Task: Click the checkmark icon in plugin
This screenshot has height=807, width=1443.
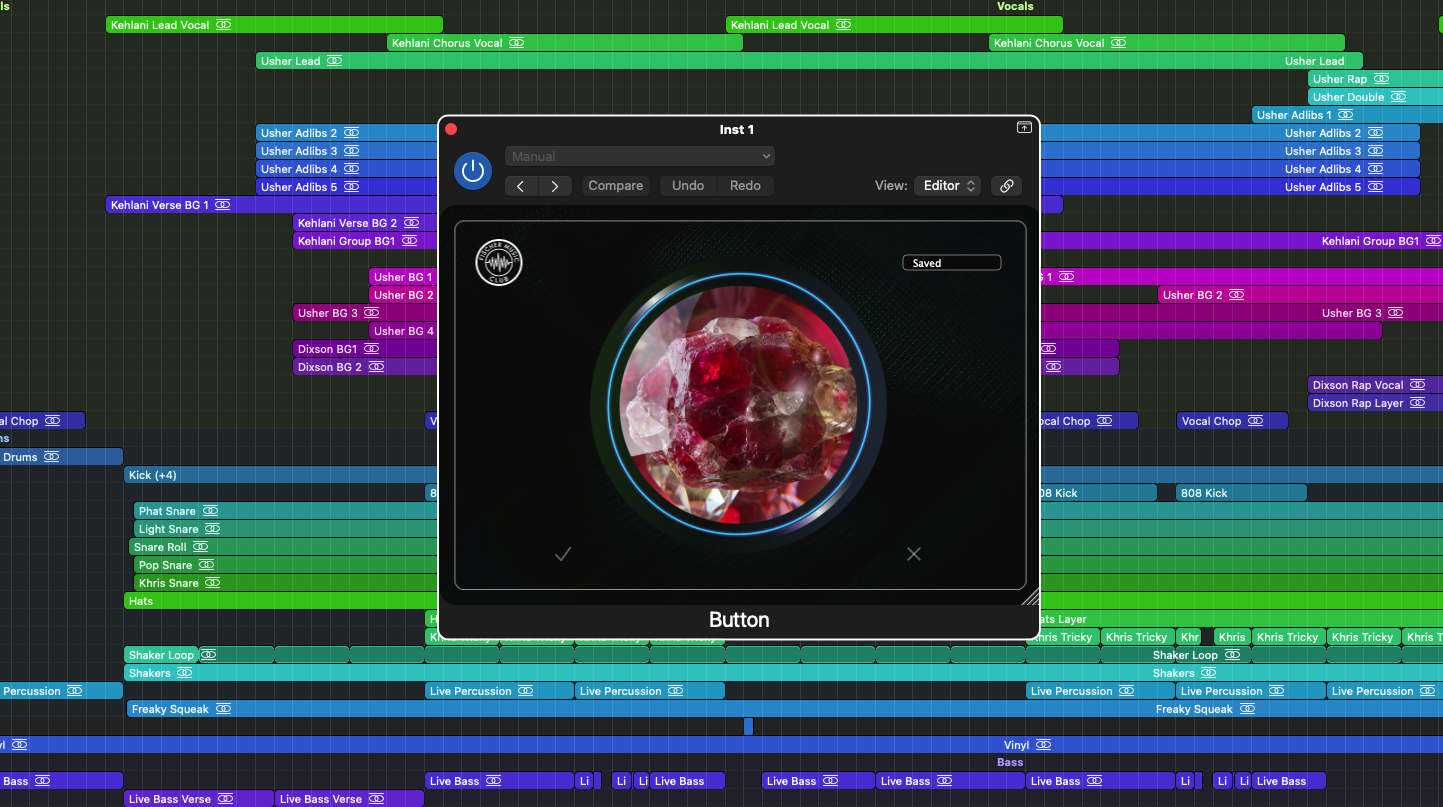Action: [563, 553]
